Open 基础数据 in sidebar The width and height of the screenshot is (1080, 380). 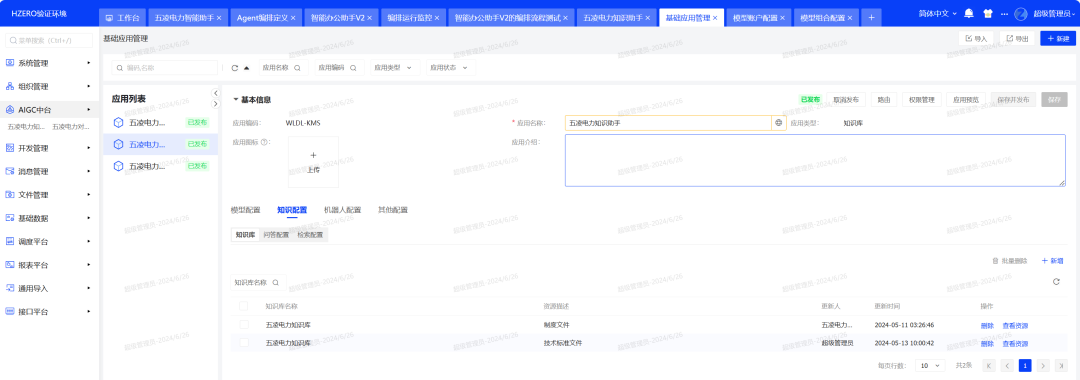click(50, 218)
